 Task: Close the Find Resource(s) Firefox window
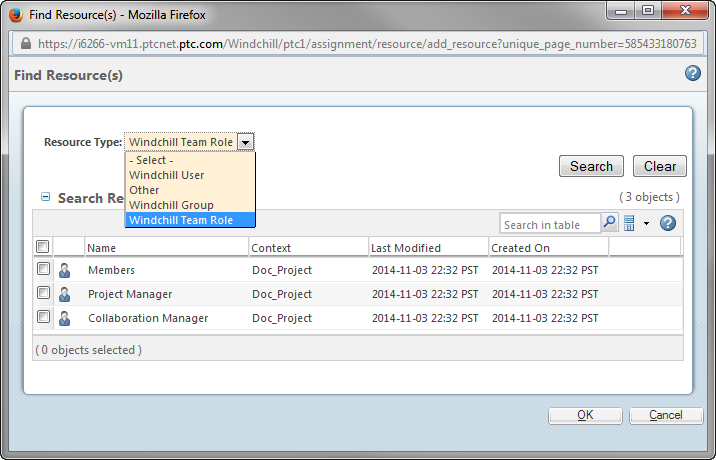point(685,10)
